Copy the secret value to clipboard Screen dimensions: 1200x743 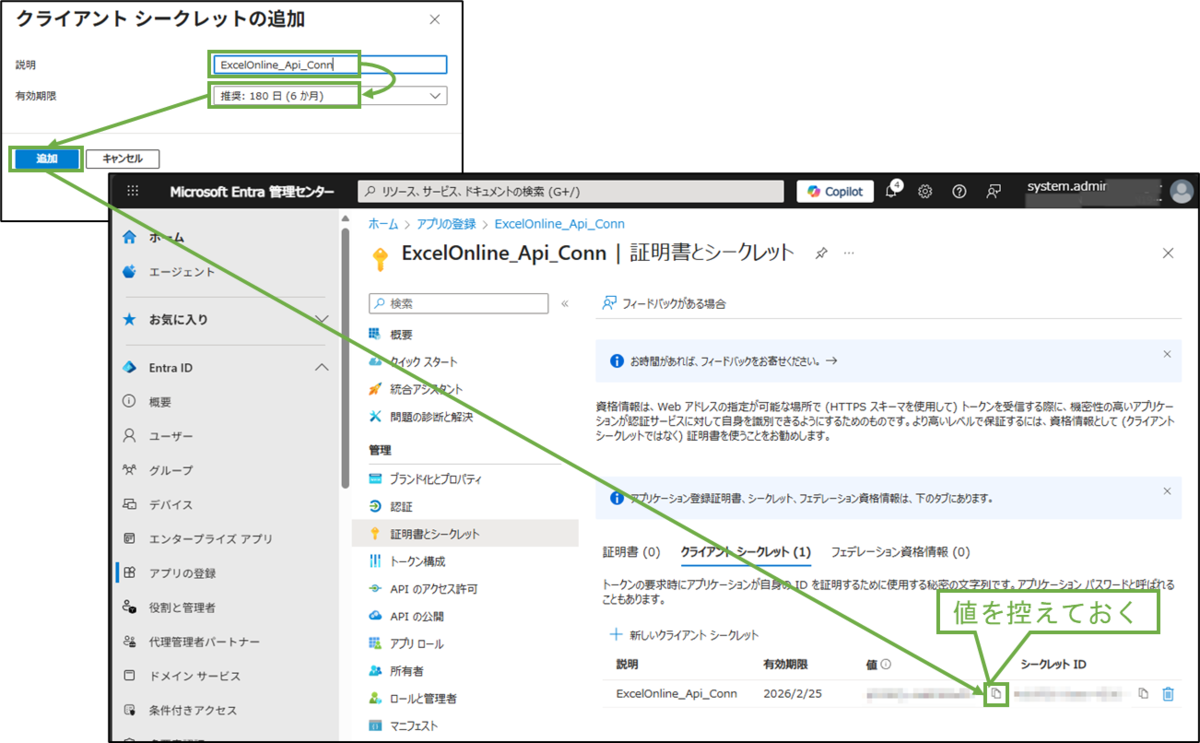click(x=995, y=693)
